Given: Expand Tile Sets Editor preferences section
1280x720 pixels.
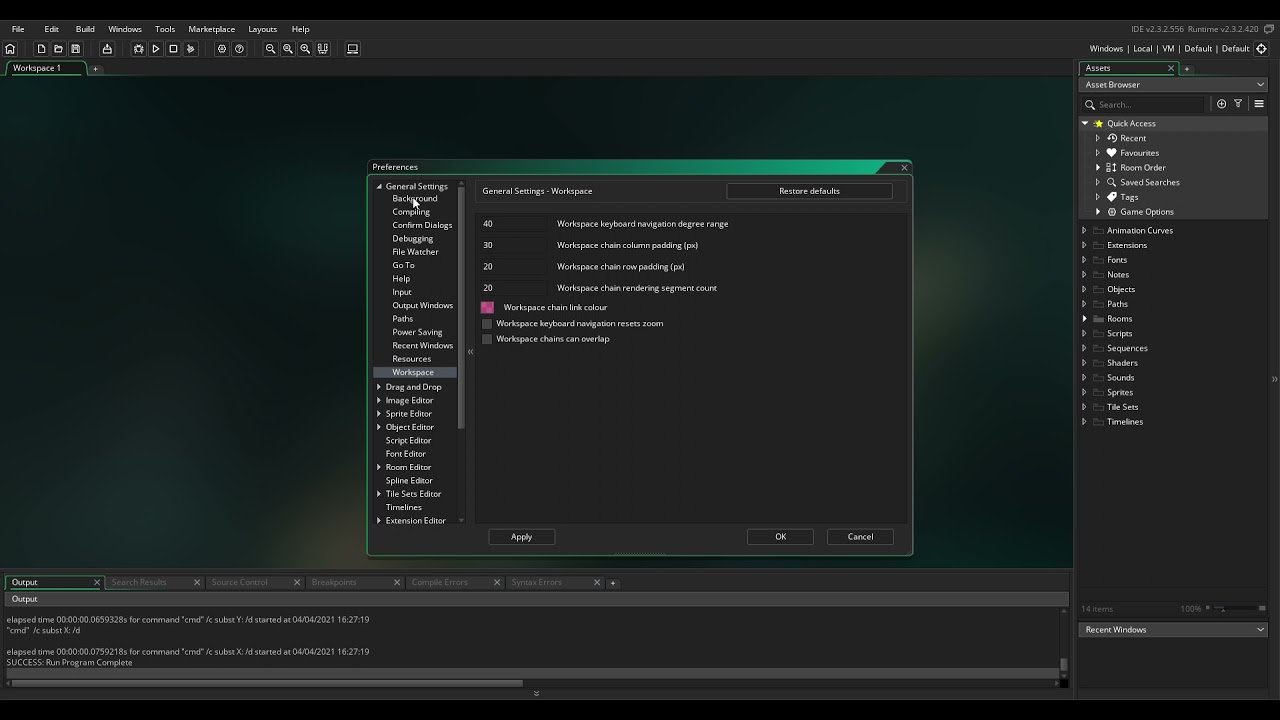Looking at the screenshot, I should [379, 494].
